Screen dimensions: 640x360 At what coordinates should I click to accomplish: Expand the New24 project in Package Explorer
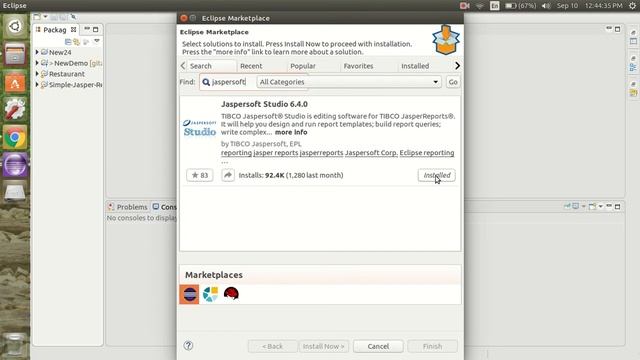pyautogui.click(x=37, y=52)
